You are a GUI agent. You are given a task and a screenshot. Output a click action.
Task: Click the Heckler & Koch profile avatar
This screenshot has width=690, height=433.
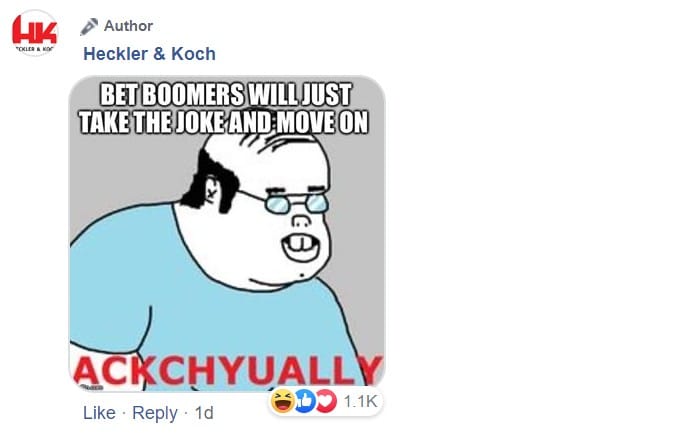coord(35,33)
